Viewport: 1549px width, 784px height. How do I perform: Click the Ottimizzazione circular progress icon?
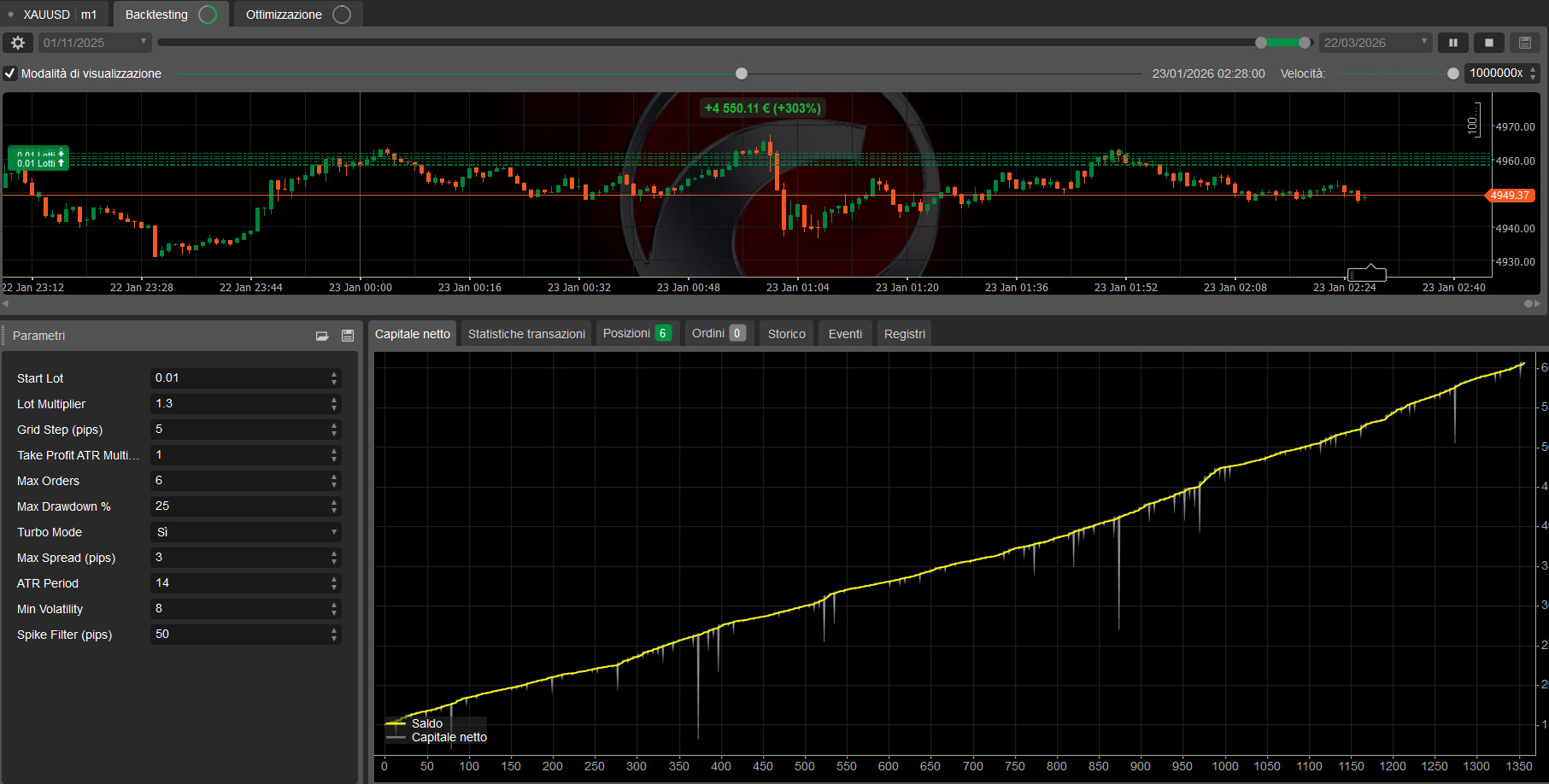[x=342, y=15]
